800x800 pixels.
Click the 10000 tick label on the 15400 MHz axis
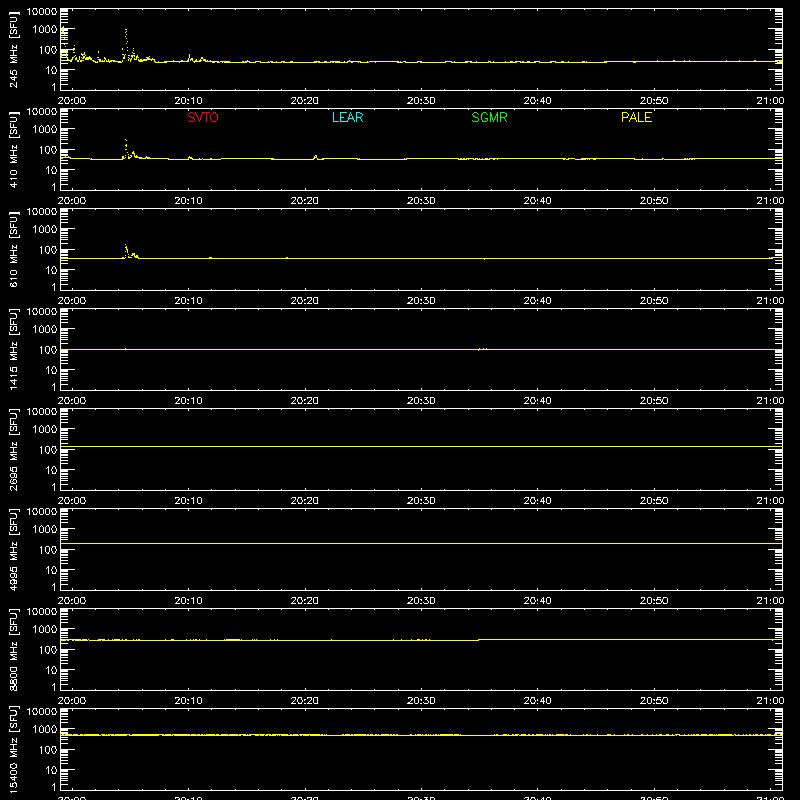[x=42, y=711]
